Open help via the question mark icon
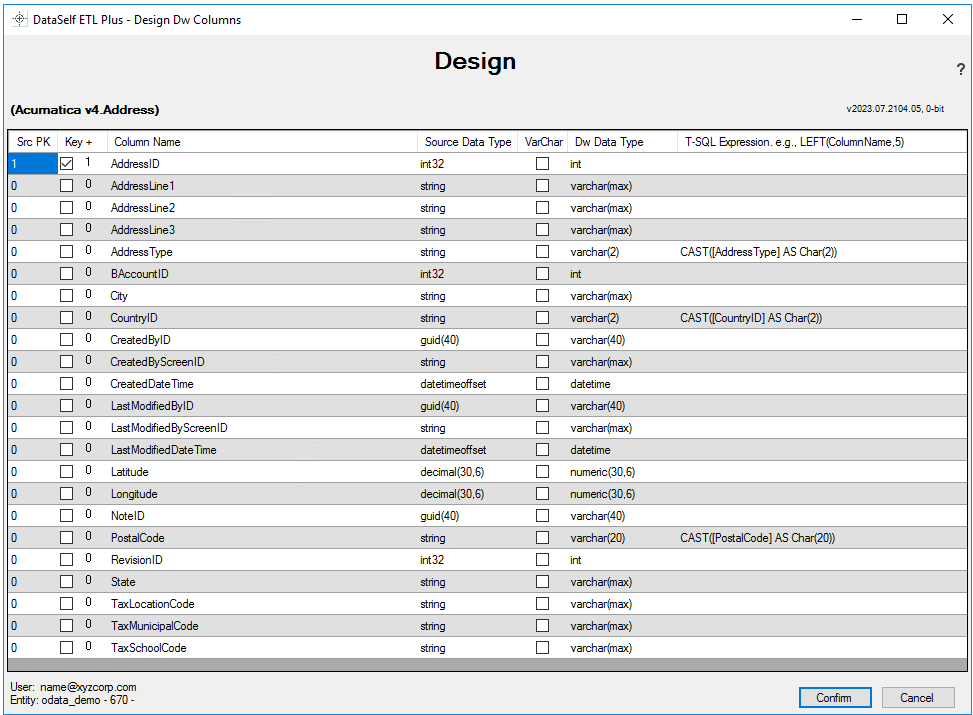Image resolution: width=973 pixels, height=715 pixels. click(960, 69)
